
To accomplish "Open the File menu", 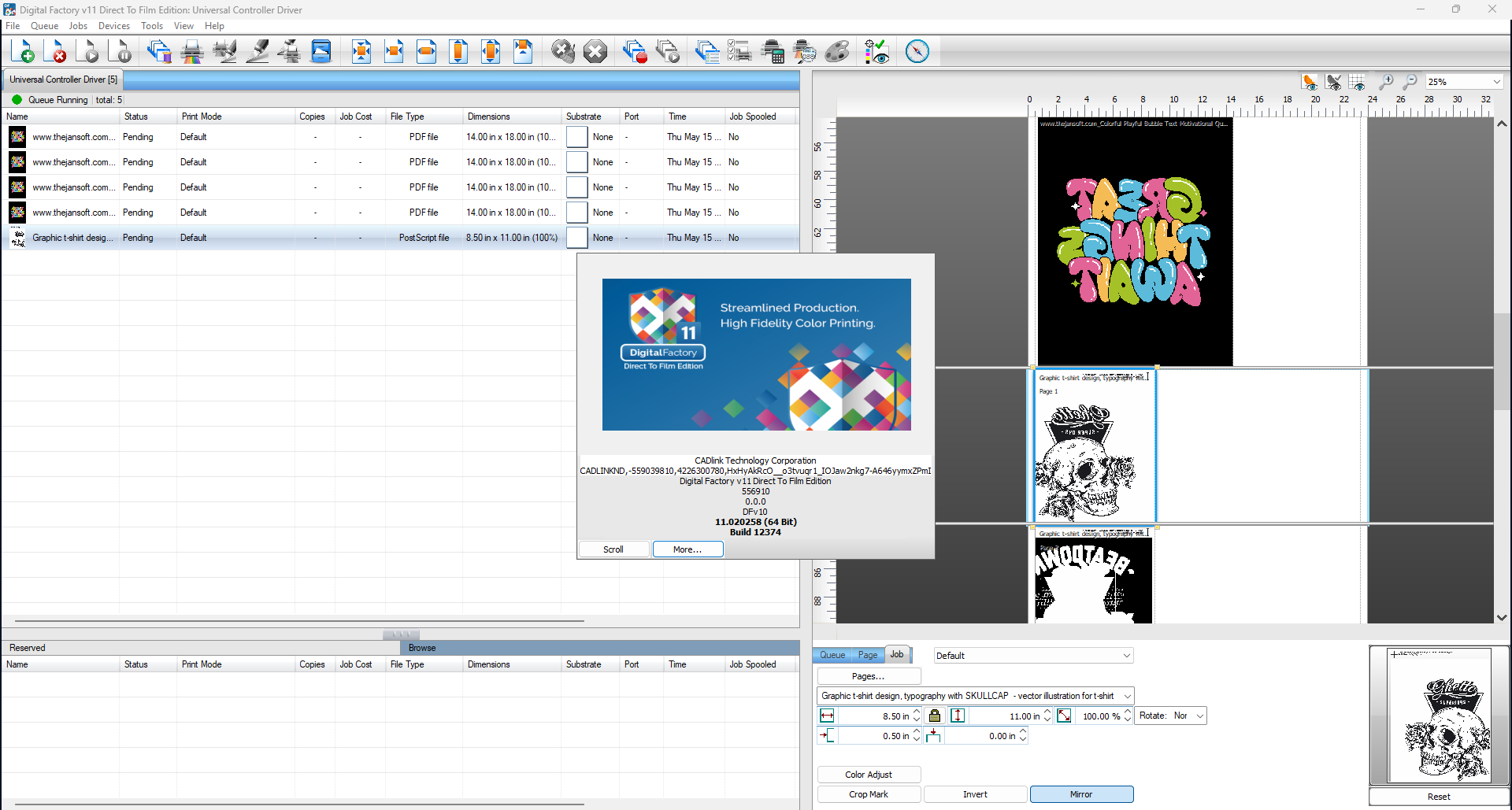I will (13, 26).
